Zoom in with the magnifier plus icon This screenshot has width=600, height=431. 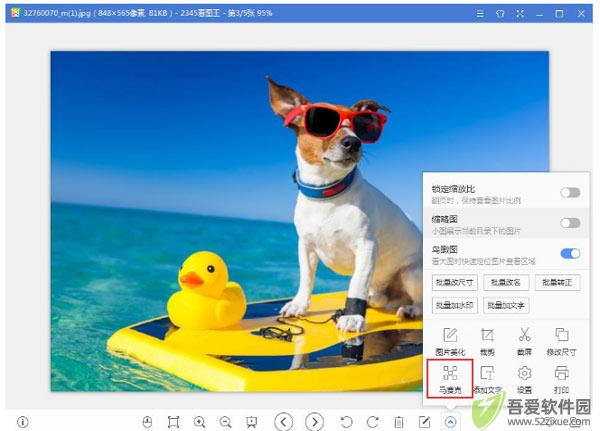pos(199,422)
